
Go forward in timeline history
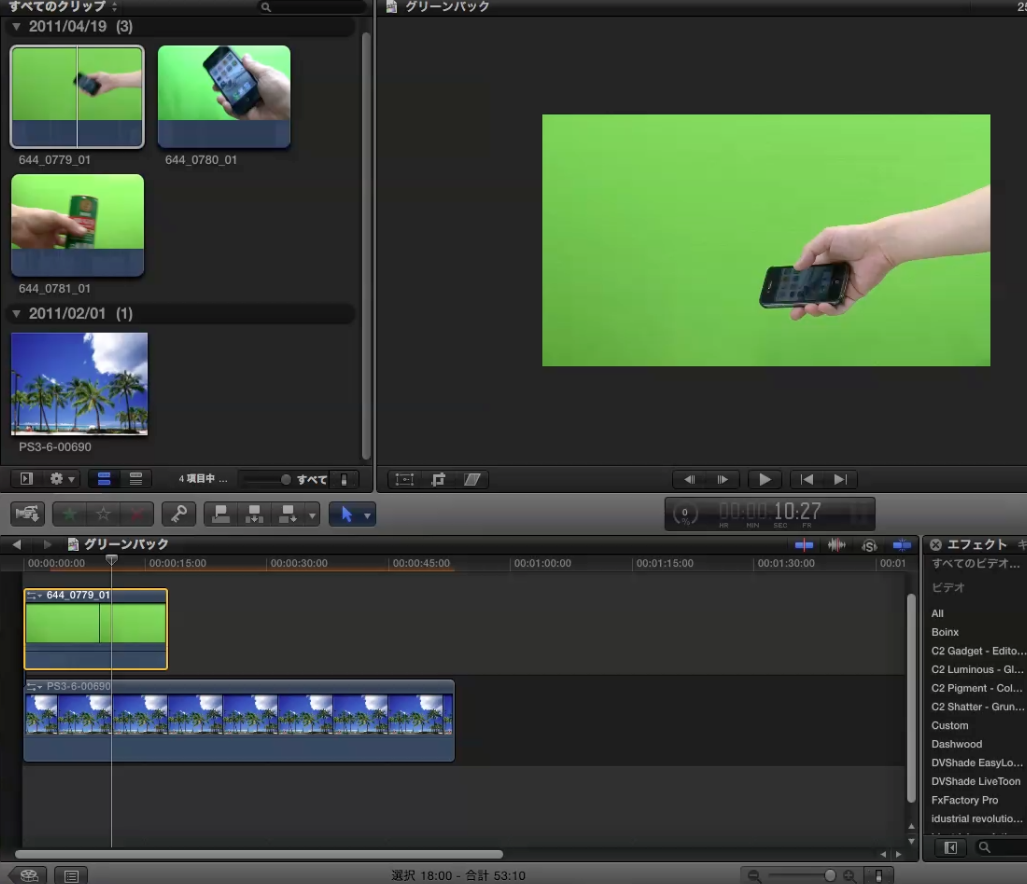47,544
